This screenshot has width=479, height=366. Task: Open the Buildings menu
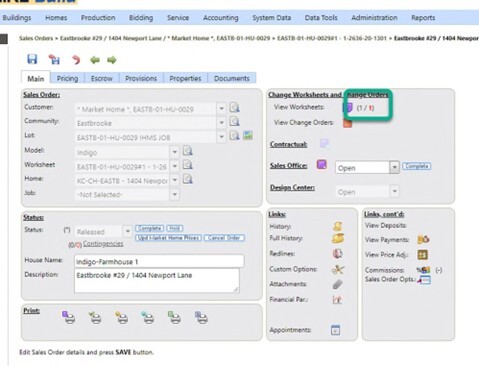tap(17, 18)
